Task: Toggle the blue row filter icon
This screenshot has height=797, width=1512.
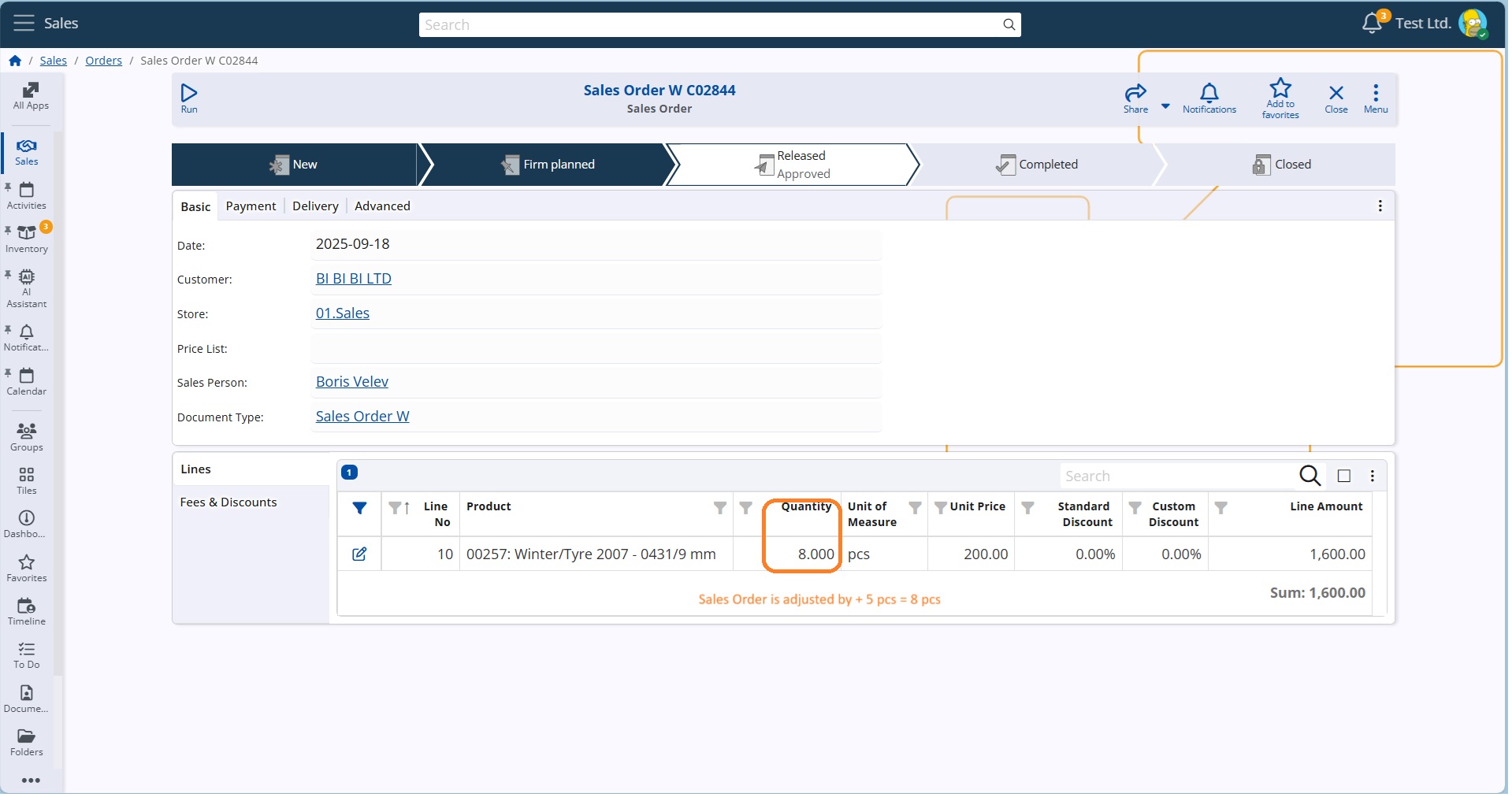Action: coord(359,510)
